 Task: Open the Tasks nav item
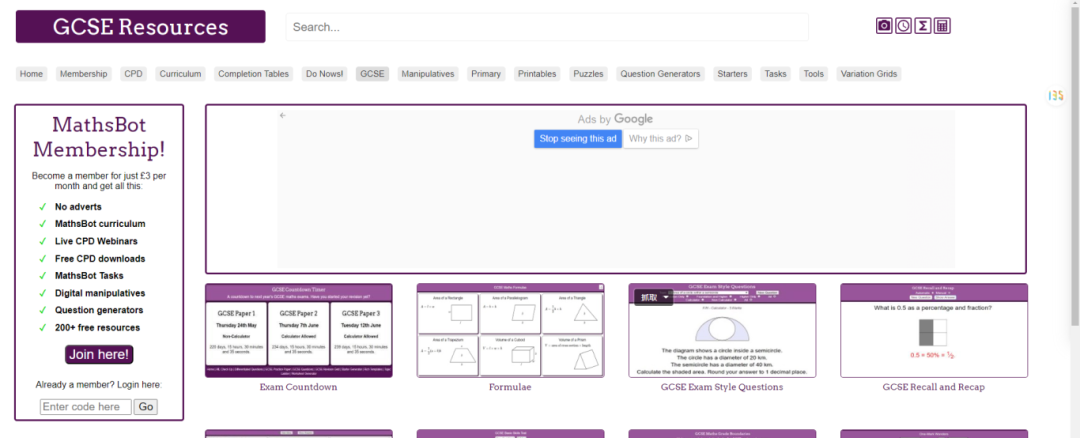[x=776, y=74]
